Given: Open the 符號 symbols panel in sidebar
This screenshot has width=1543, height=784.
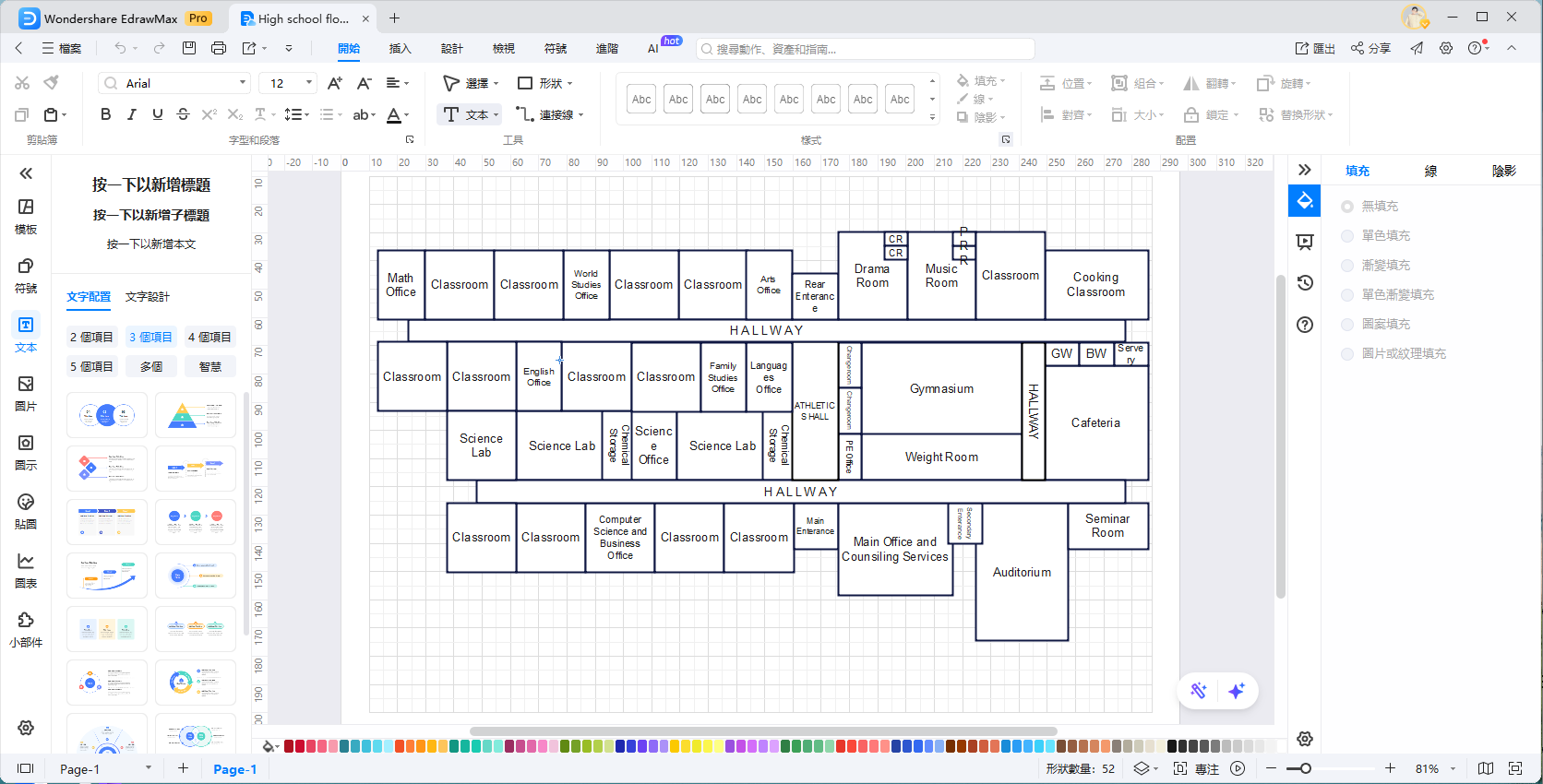Looking at the screenshot, I should 26,275.
